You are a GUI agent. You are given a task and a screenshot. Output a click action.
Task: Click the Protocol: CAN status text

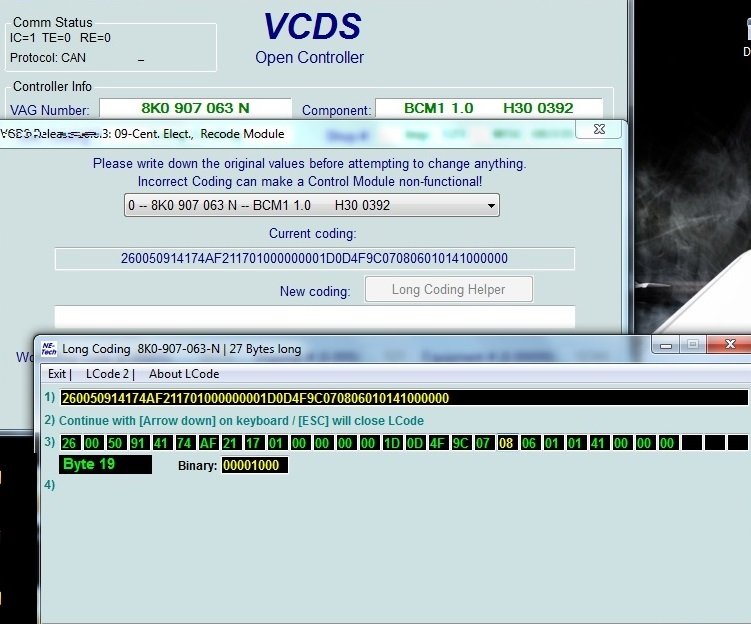(48, 58)
